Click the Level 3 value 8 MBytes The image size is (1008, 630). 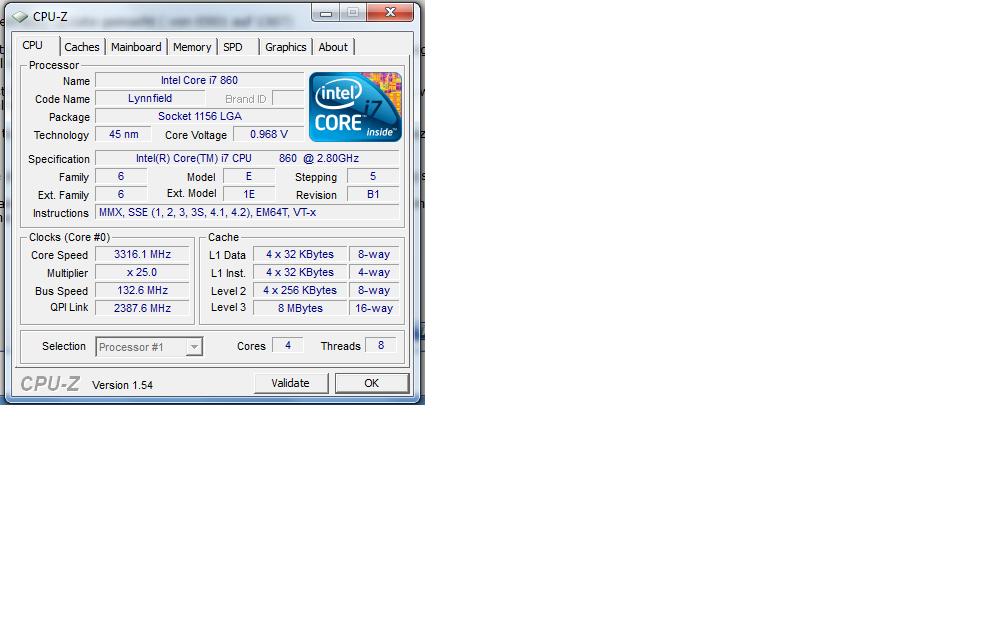pos(300,309)
